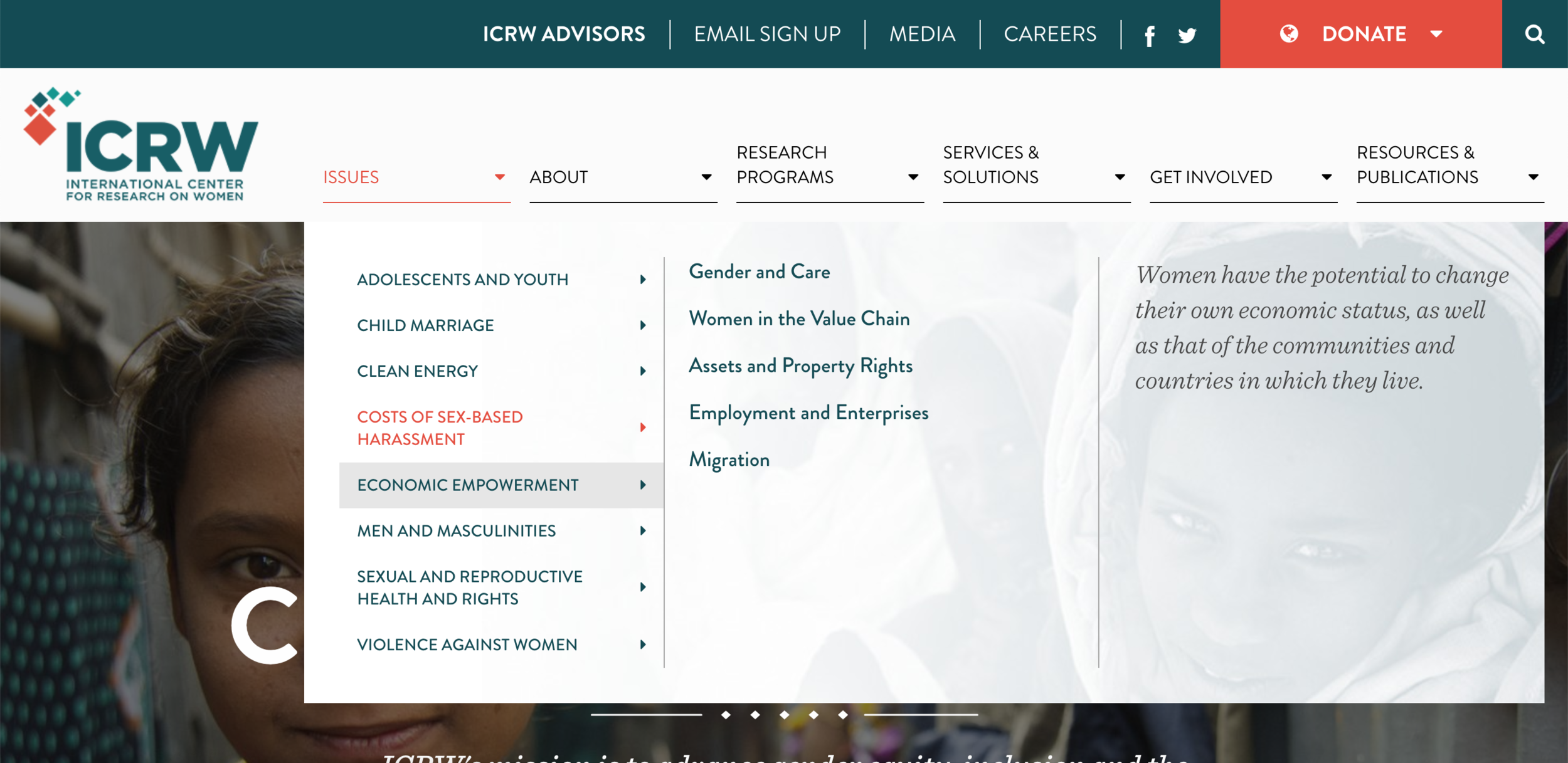Open Women in the Value Chain link
Image resolution: width=1568 pixels, height=763 pixels.
(x=799, y=319)
